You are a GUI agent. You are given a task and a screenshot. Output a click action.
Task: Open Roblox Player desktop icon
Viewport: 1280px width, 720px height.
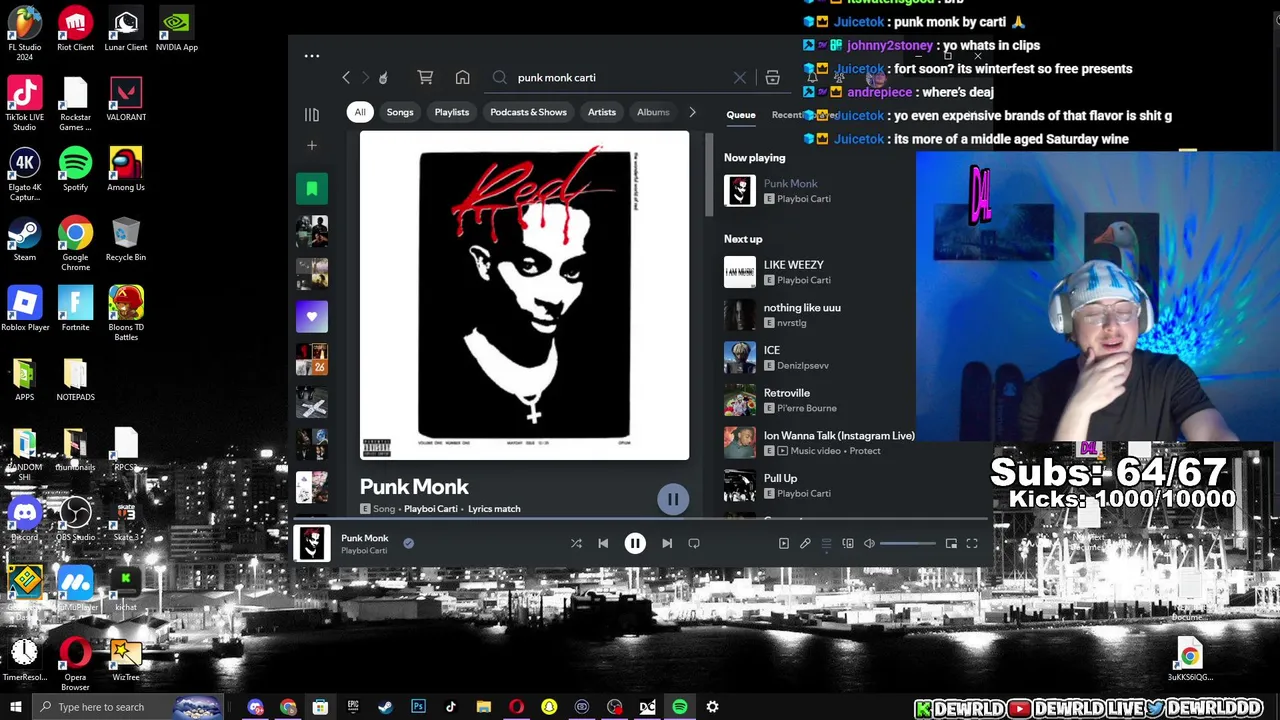tap(25, 308)
